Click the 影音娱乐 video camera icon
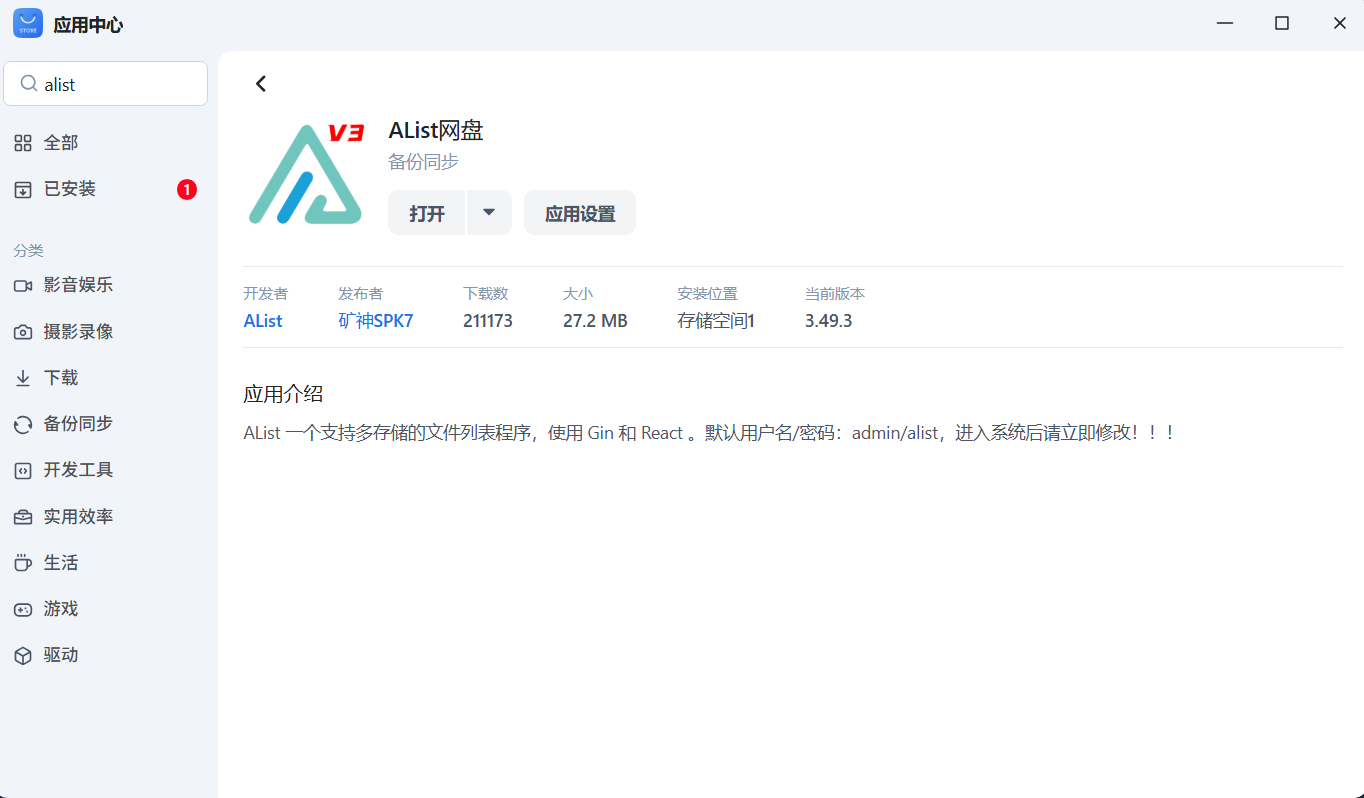Image resolution: width=1364 pixels, height=798 pixels. 23,285
